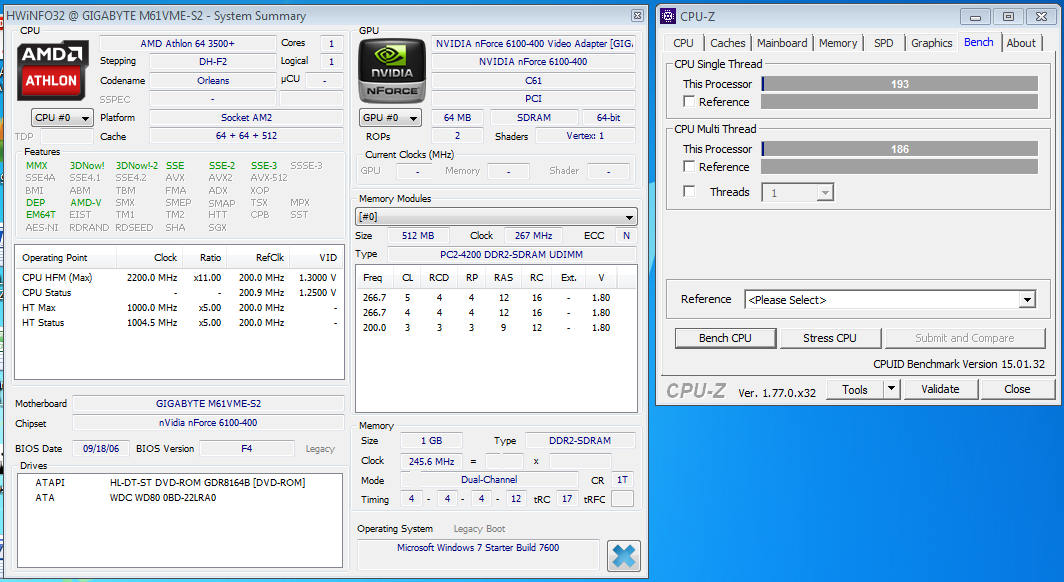Click the blue X close icon in System Summary
The height and width of the screenshot is (582, 1064).
(x=624, y=556)
